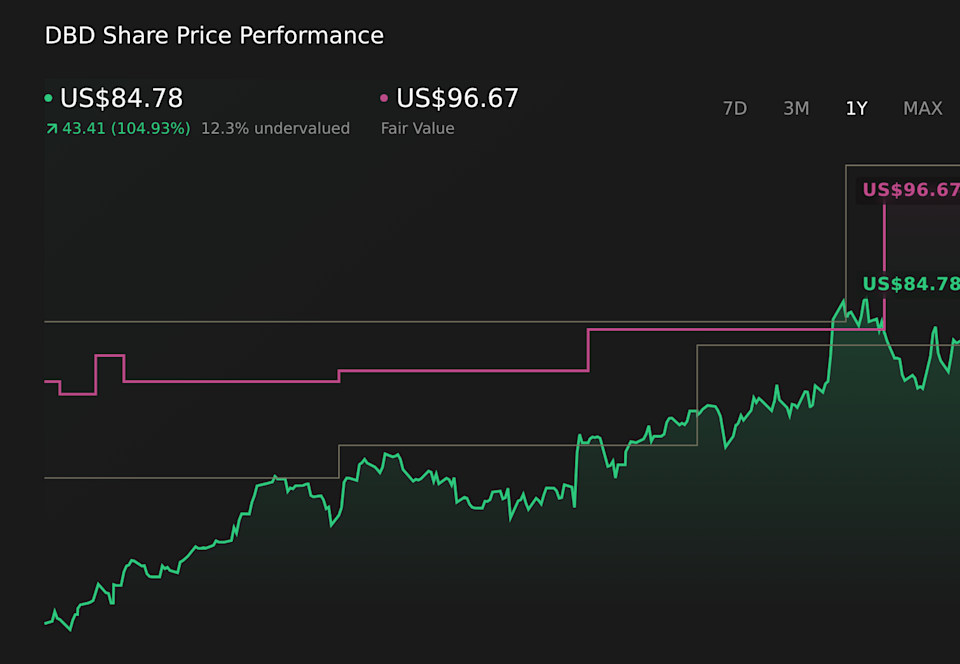Toggle the fair value series via pink dot
This screenshot has width=960, height=664.
click(x=383, y=97)
